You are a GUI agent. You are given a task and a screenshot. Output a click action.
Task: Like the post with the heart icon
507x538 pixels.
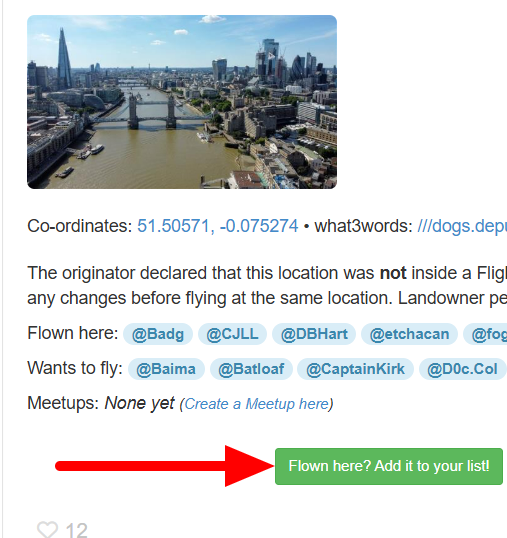click(47, 529)
